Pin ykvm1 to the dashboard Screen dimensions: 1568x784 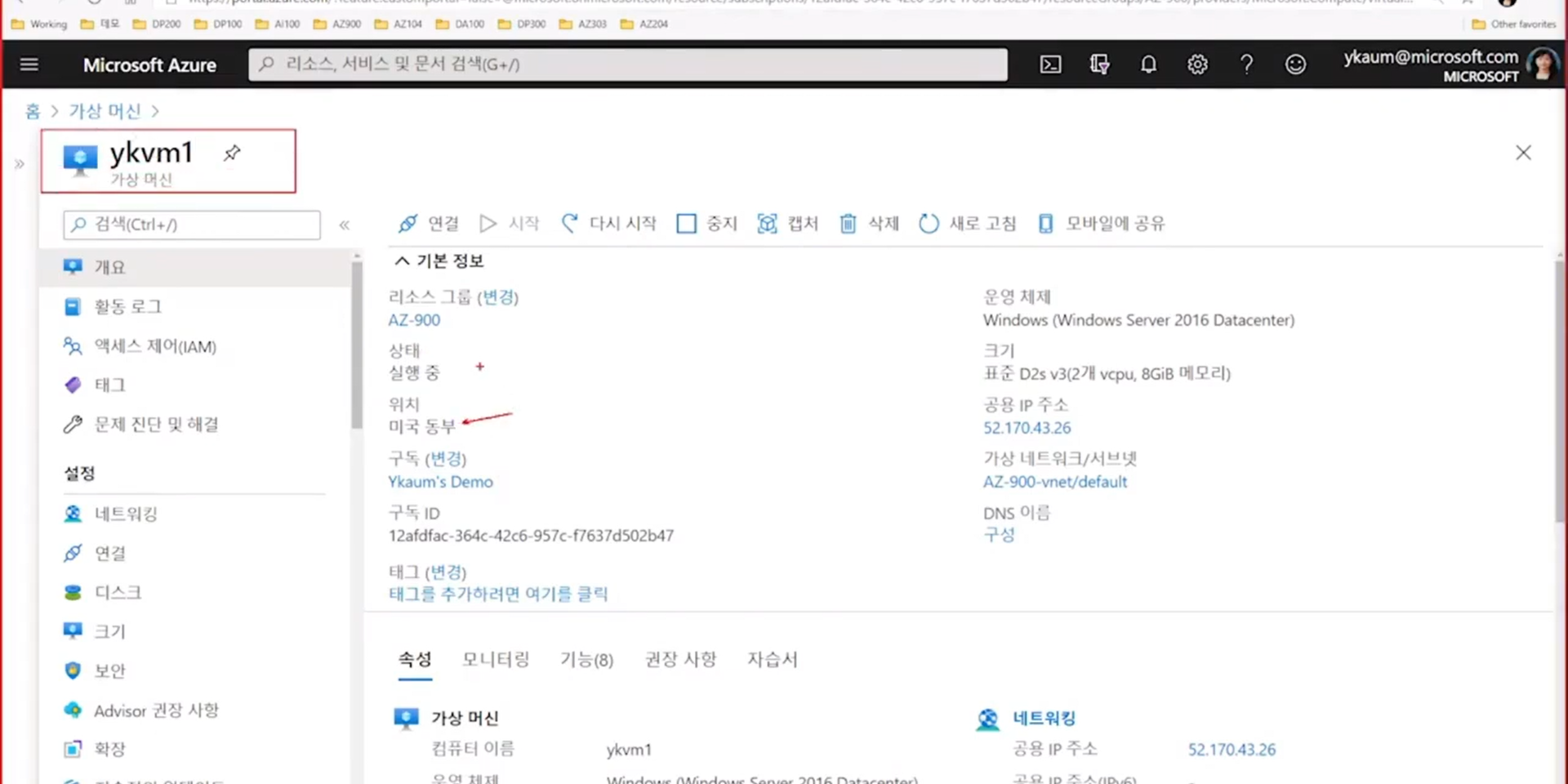click(232, 153)
